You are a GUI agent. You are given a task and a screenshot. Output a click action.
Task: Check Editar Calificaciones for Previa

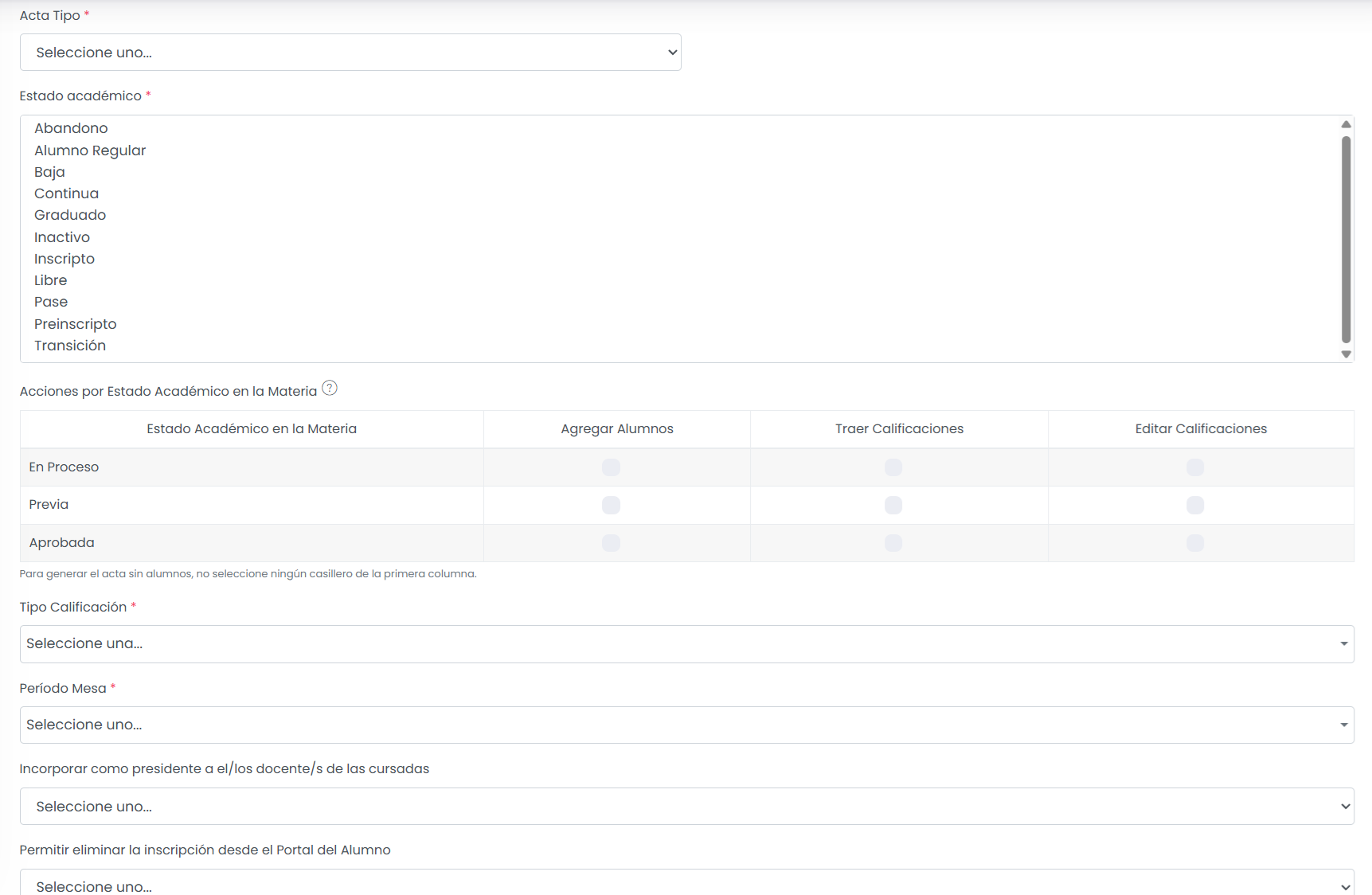[x=1195, y=505]
